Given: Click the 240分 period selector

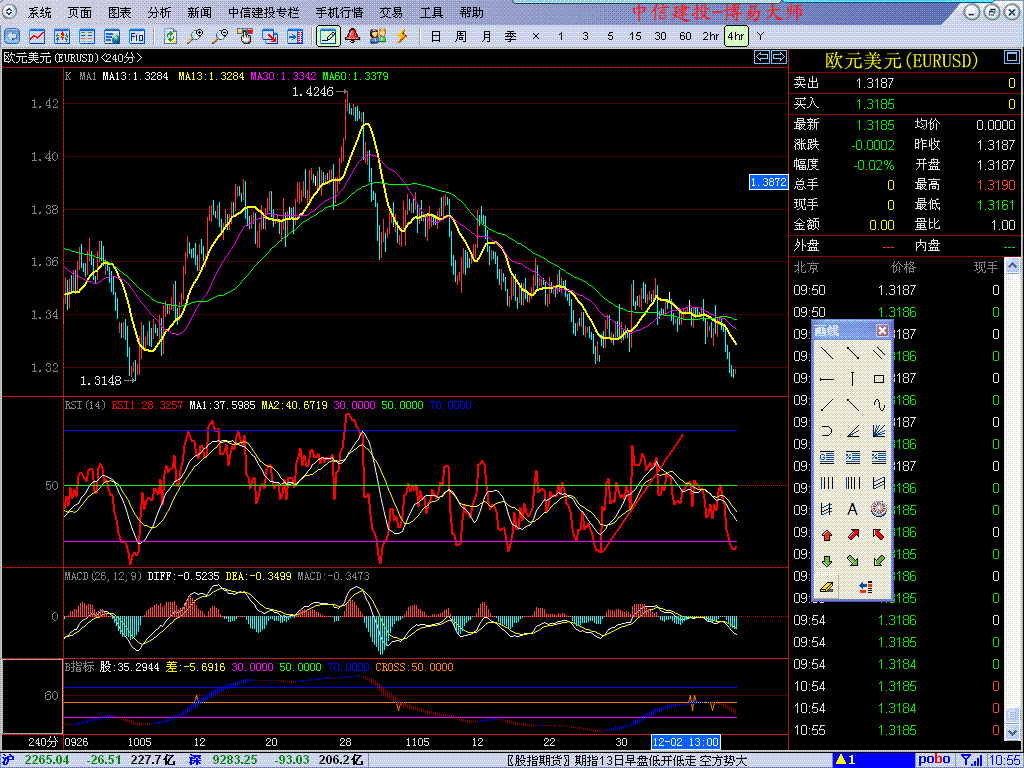Looking at the screenshot, I should click(41, 742).
